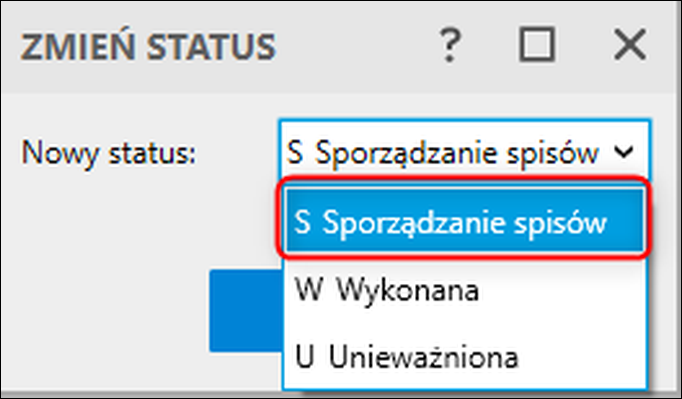
Task: Click the blue button behind the dropdown
Action: pos(246,311)
